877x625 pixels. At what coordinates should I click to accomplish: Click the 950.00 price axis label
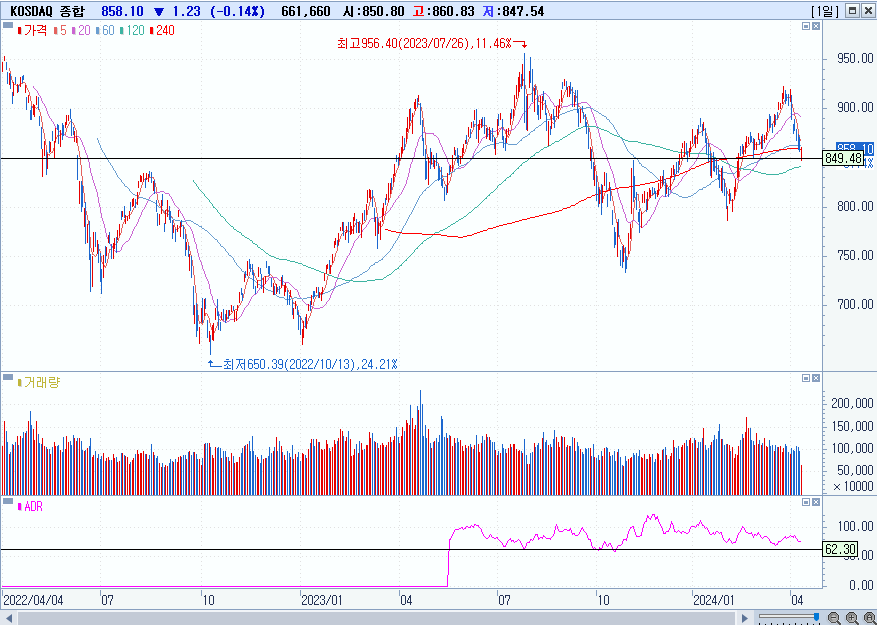pos(855,58)
